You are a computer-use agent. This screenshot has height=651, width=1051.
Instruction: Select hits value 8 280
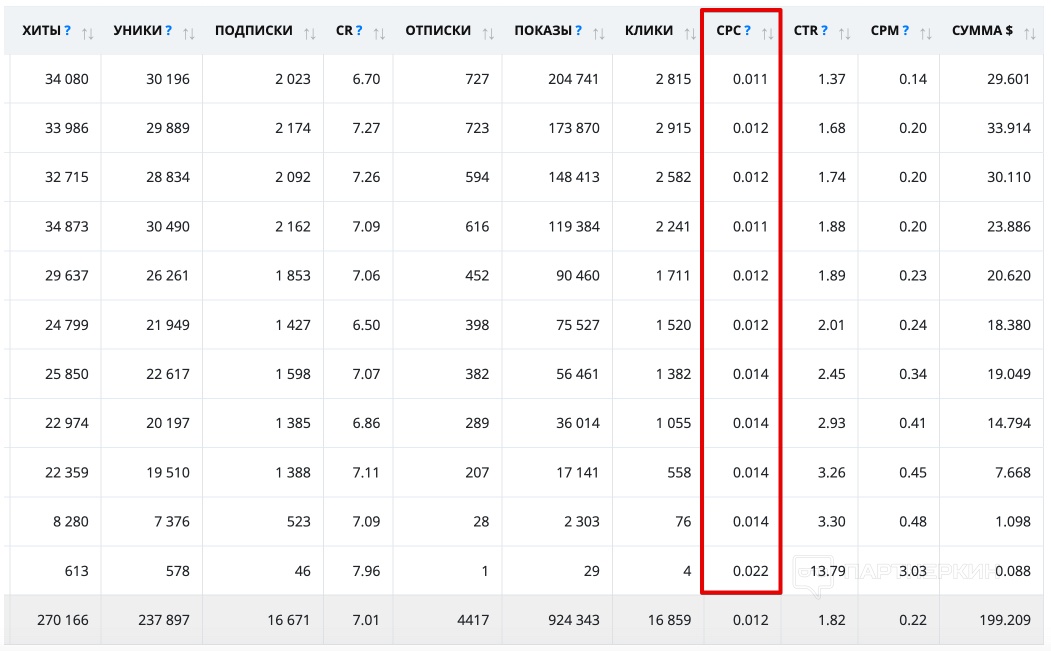point(70,522)
